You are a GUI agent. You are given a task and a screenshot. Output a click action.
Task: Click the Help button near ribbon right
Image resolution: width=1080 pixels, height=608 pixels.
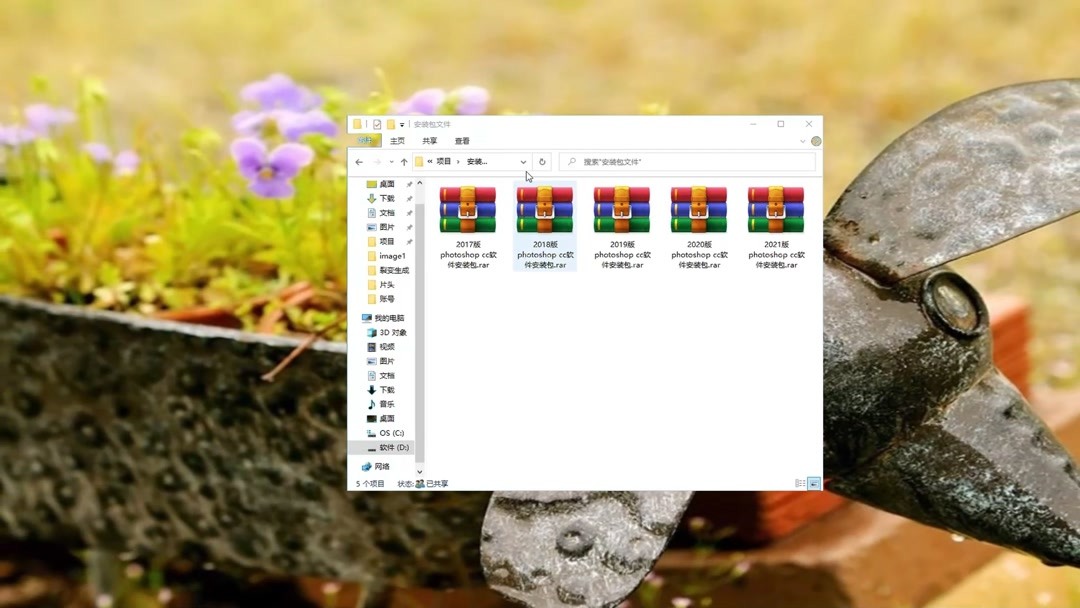point(814,139)
